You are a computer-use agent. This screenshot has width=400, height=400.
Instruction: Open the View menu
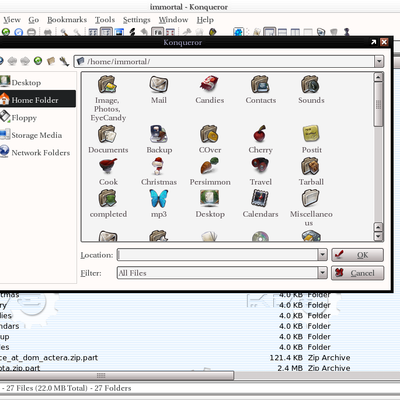(x=12, y=20)
